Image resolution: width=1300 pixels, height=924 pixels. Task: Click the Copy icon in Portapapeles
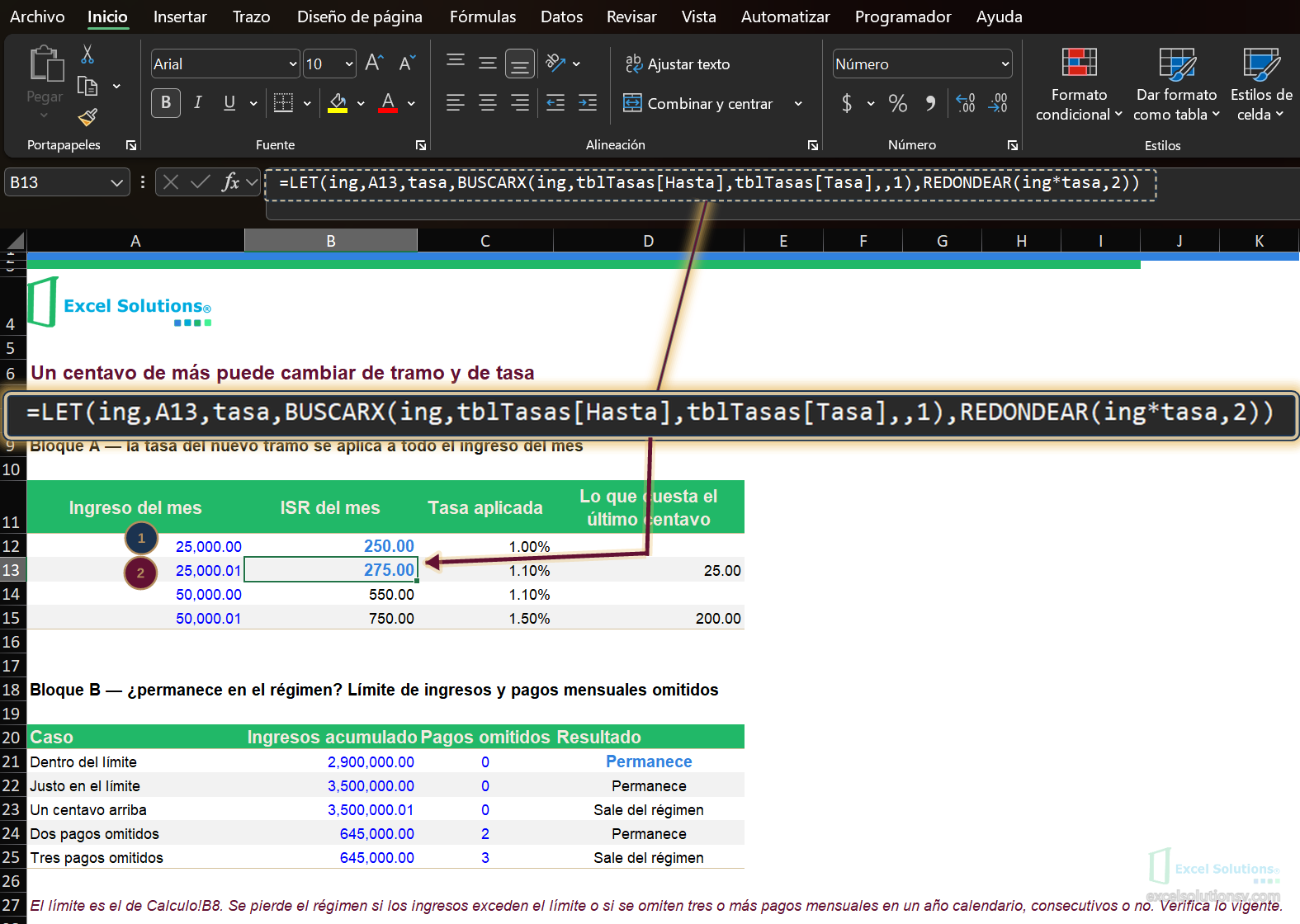87,86
